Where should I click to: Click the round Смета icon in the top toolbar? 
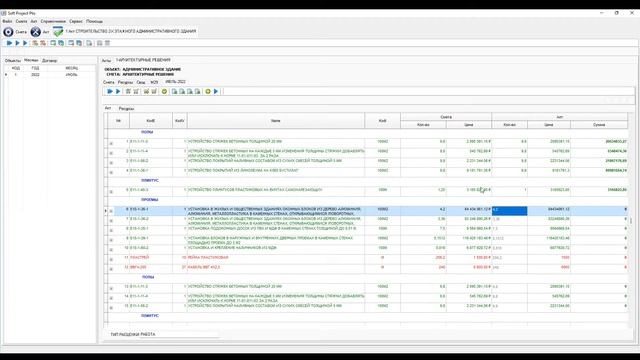[x=8, y=32]
